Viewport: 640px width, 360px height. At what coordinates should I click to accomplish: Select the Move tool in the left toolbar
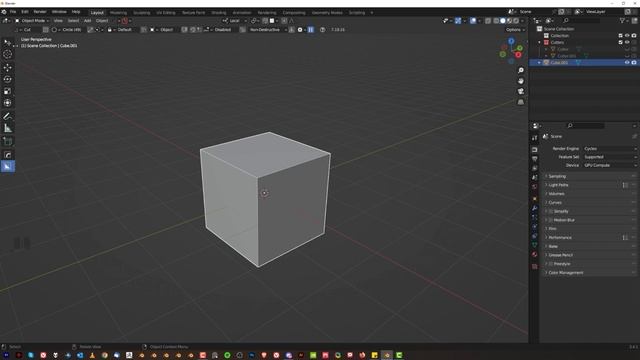tap(7, 67)
